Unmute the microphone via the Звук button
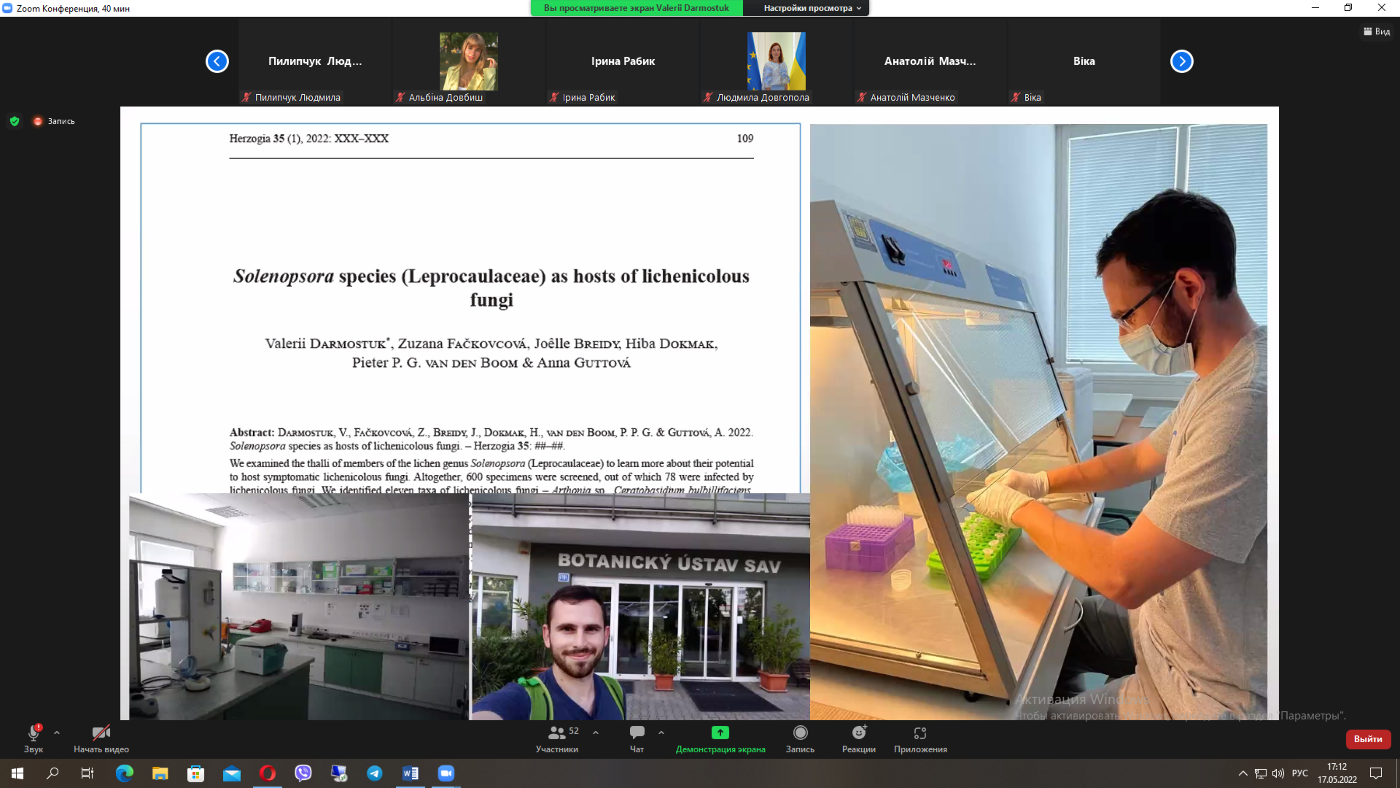This screenshot has height=788, width=1400. click(x=33, y=738)
